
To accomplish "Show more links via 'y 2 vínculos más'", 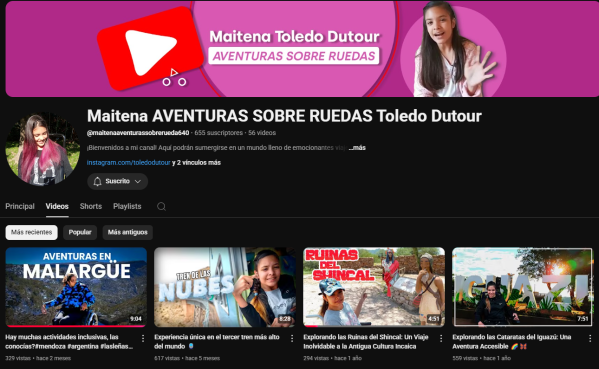I will (x=196, y=162).
